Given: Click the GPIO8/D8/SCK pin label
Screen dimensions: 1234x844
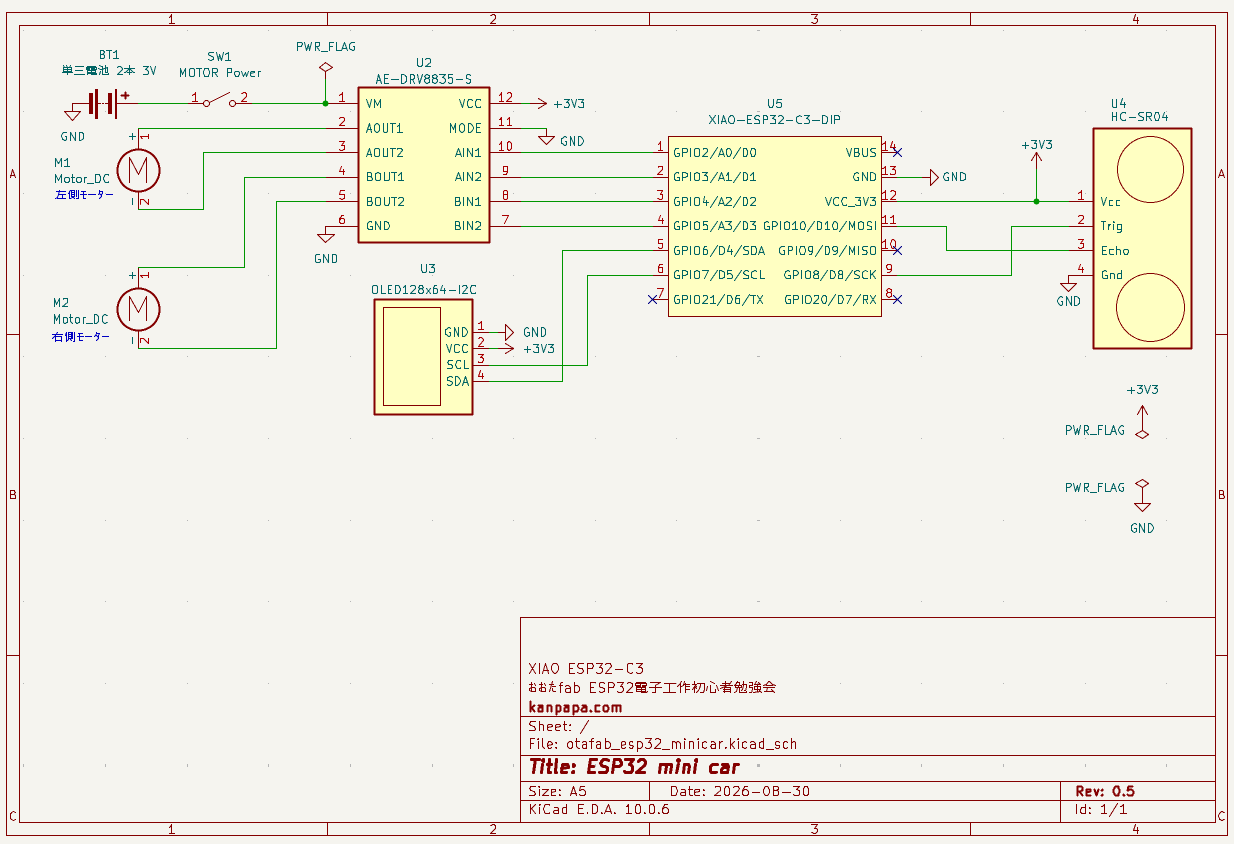Looking at the screenshot, I should tap(830, 274).
